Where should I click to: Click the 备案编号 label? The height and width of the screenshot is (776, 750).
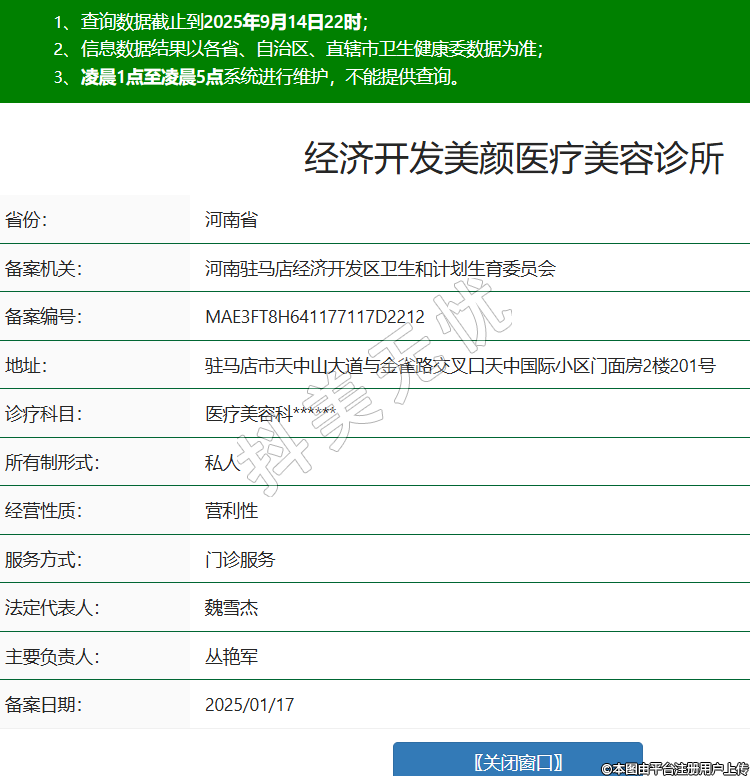click(x=43, y=317)
